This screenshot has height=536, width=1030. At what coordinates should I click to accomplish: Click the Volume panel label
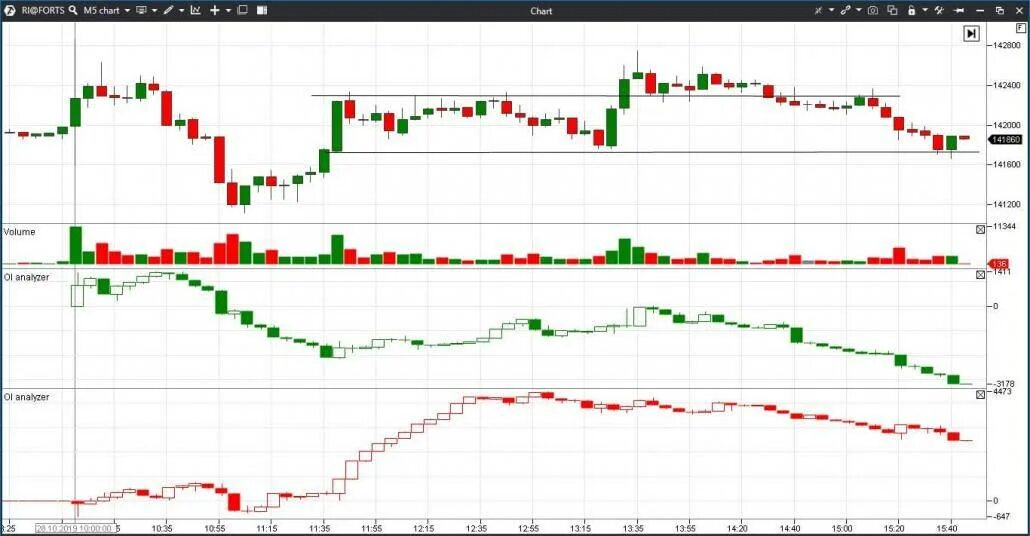(19, 232)
